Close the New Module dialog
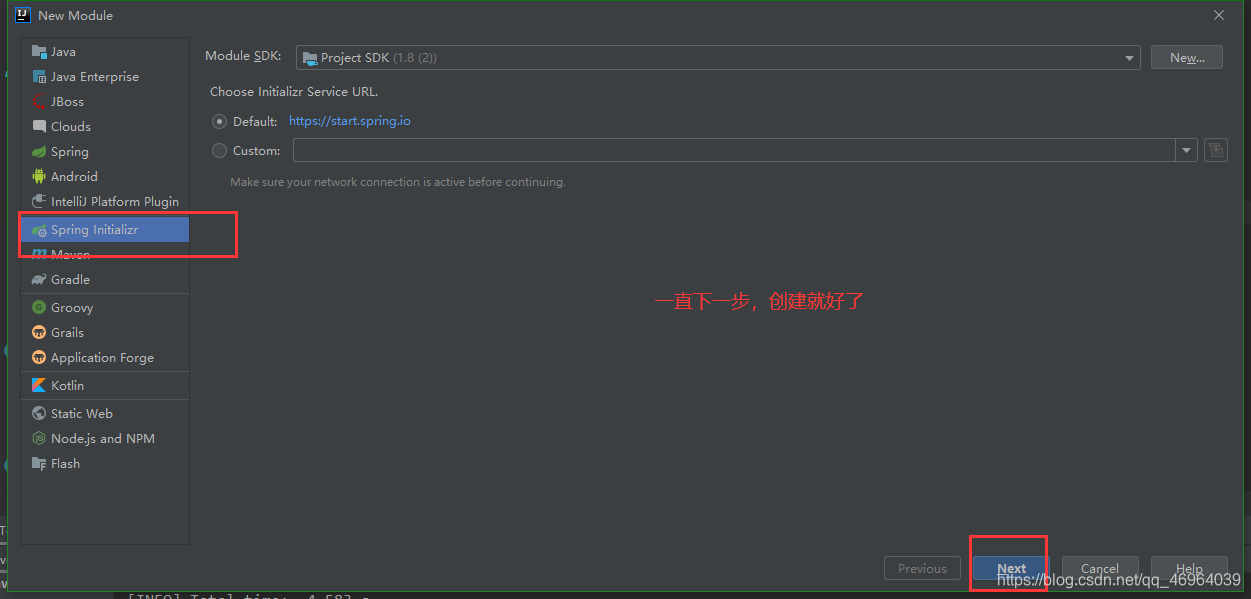This screenshot has height=599, width=1251. tap(1219, 15)
